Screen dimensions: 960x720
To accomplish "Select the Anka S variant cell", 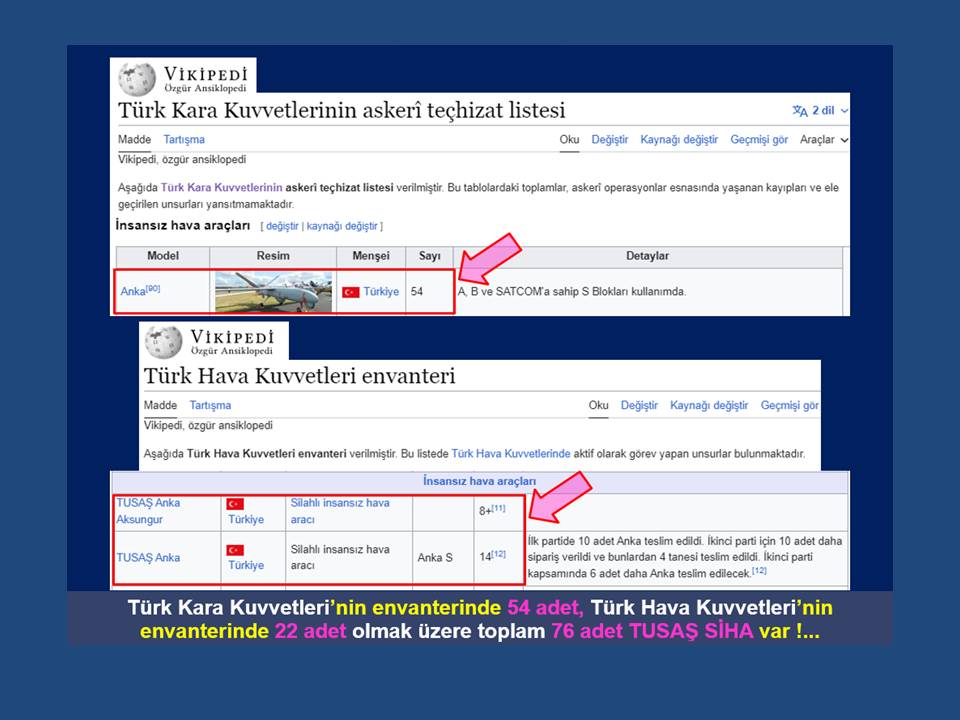I will [443, 558].
